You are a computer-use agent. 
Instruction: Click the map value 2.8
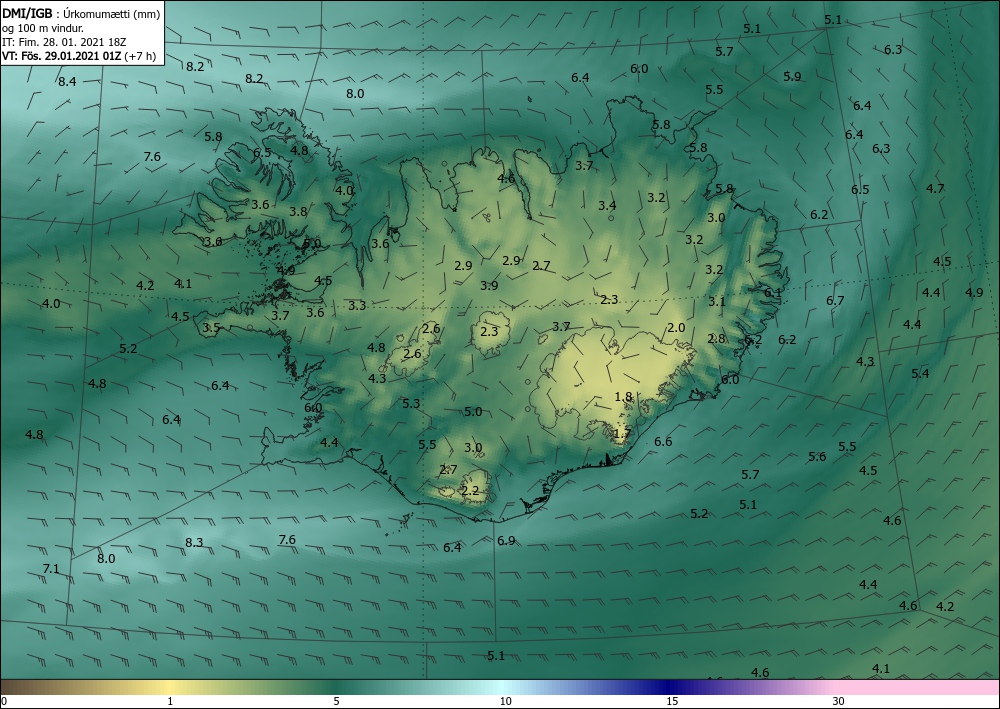click(x=716, y=339)
